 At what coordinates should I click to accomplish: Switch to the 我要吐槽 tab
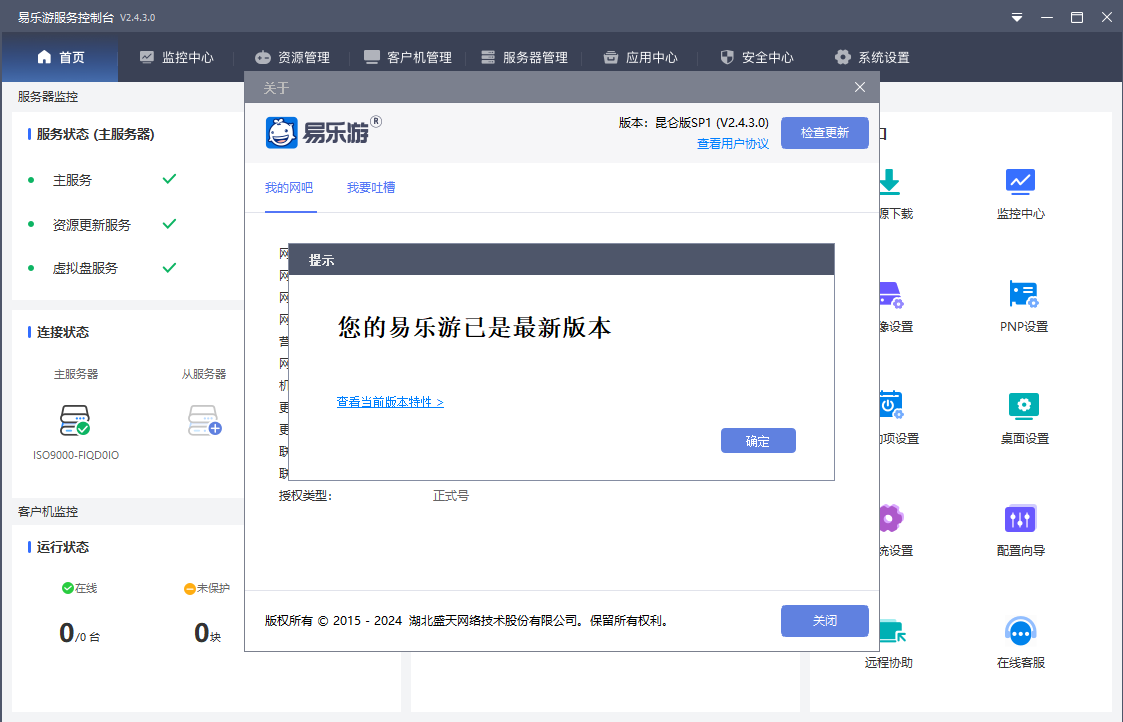tap(371, 188)
